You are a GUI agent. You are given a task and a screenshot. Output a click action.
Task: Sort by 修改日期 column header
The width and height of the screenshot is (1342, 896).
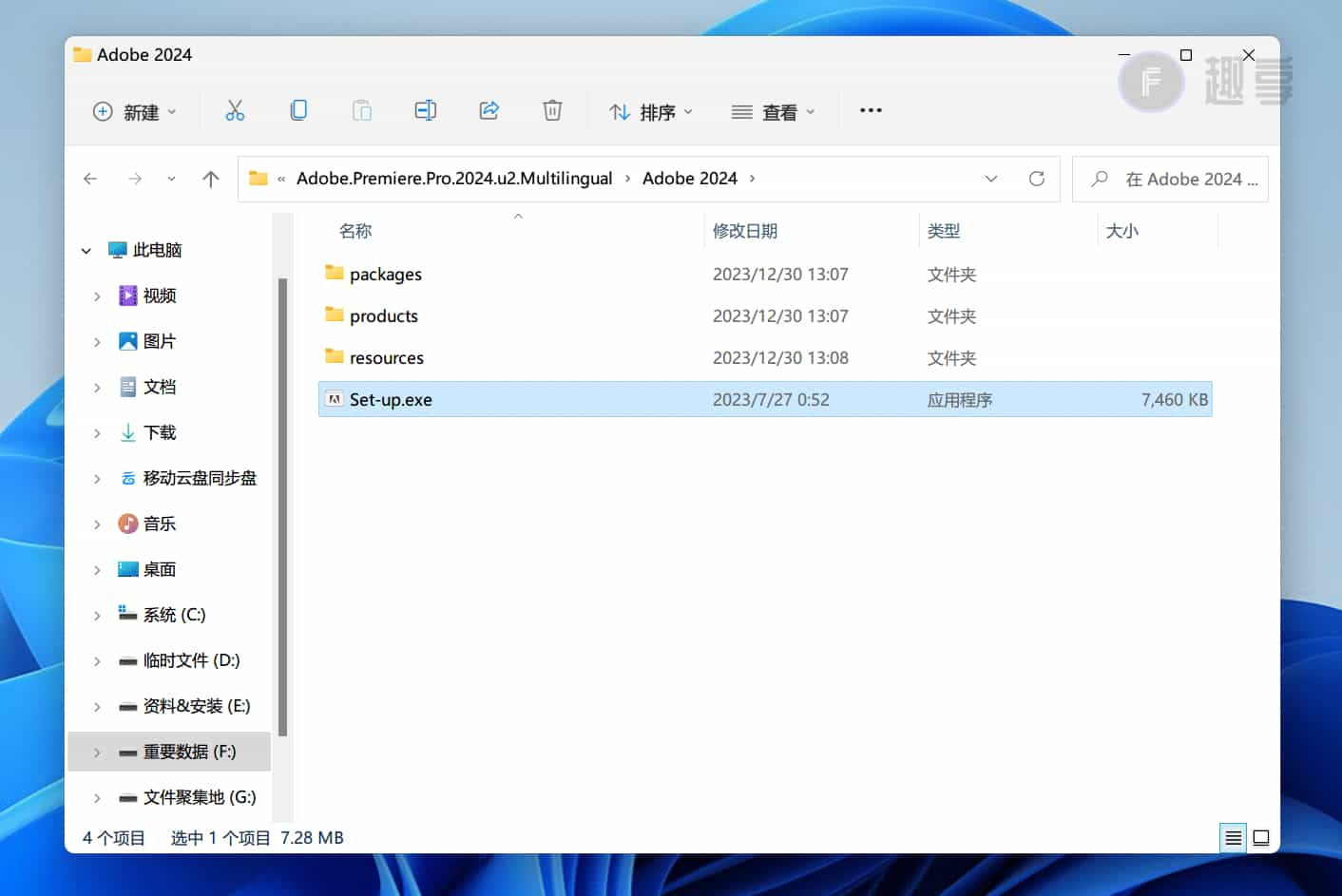click(x=745, y=231)
